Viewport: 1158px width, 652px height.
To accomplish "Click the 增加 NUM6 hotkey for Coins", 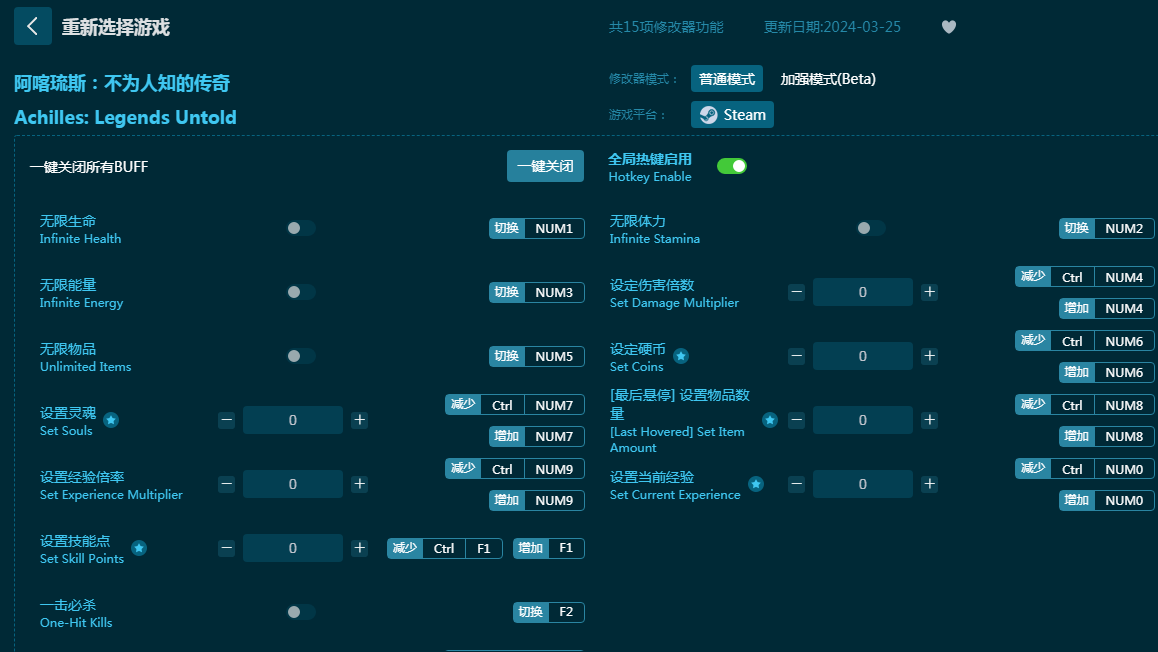I will (1106, 372).
